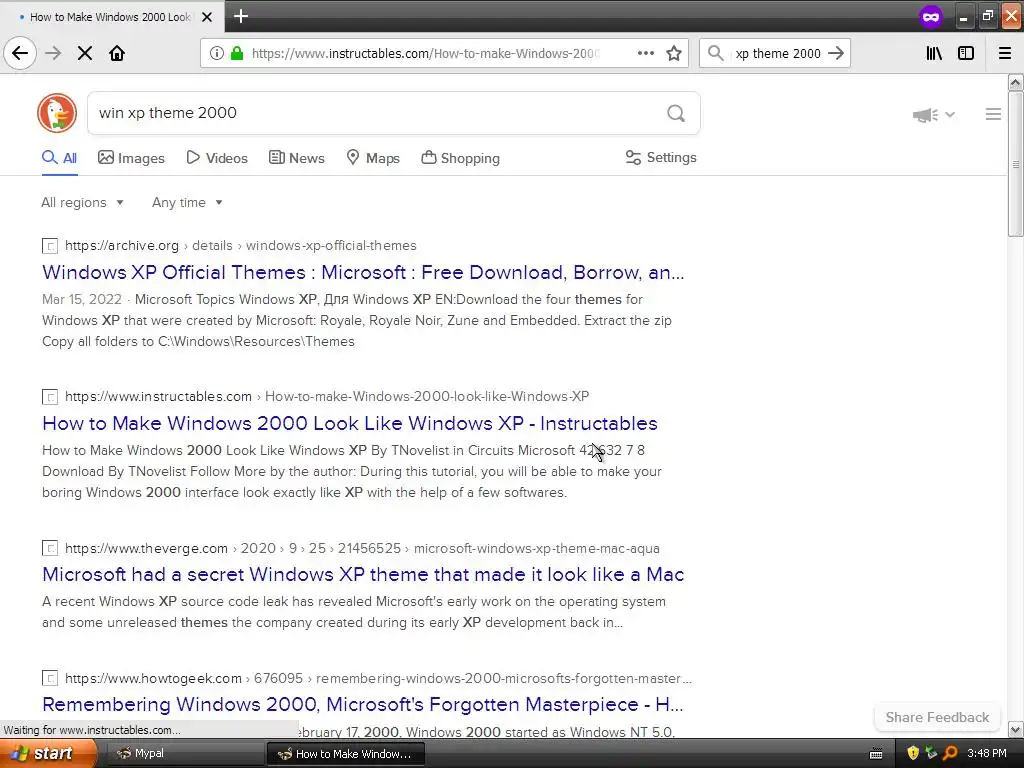
Task: Click the browser search box text 'xp theme 2000'
Action: tap(777, 54)
